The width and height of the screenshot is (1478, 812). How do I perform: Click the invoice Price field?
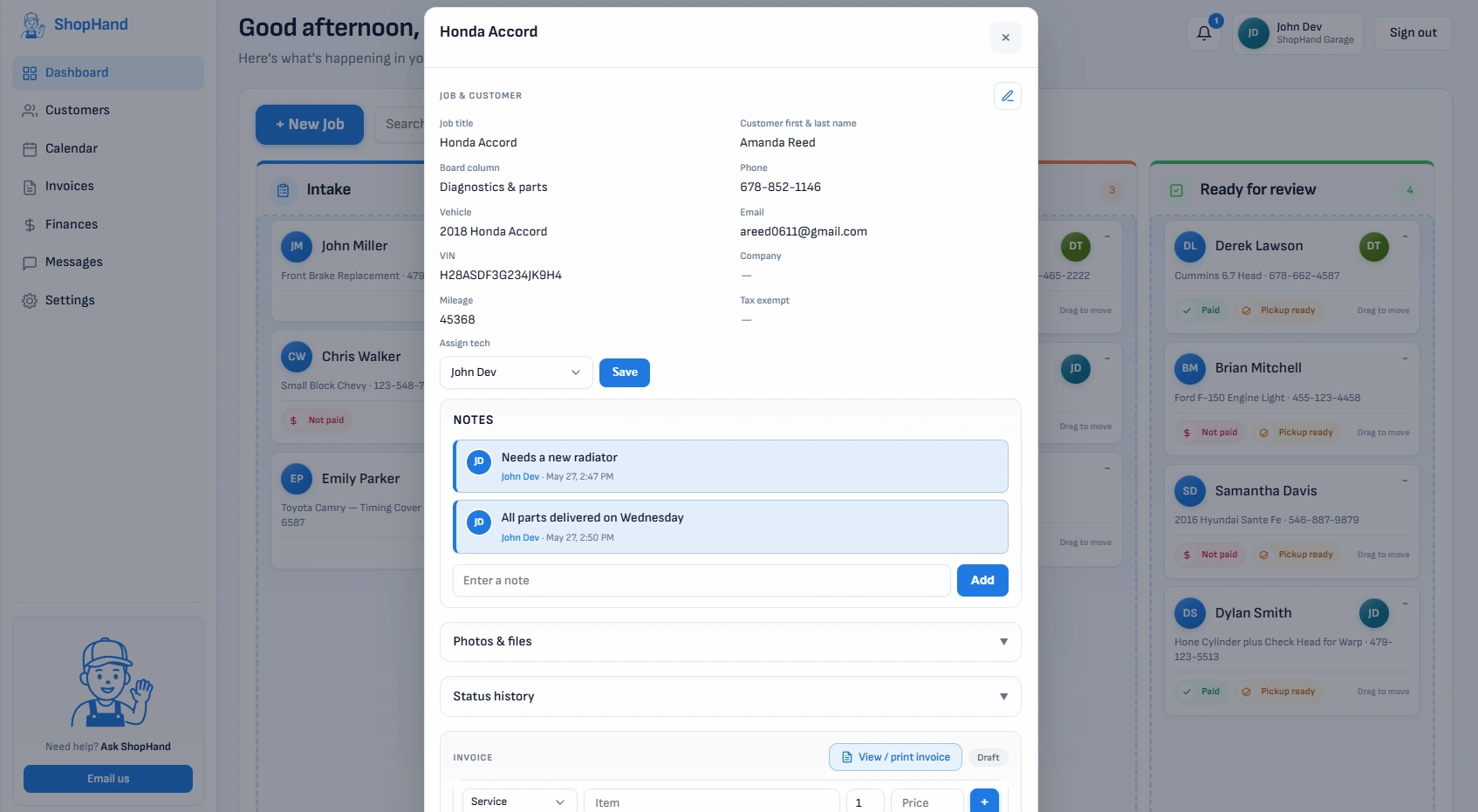coord(927,802)
